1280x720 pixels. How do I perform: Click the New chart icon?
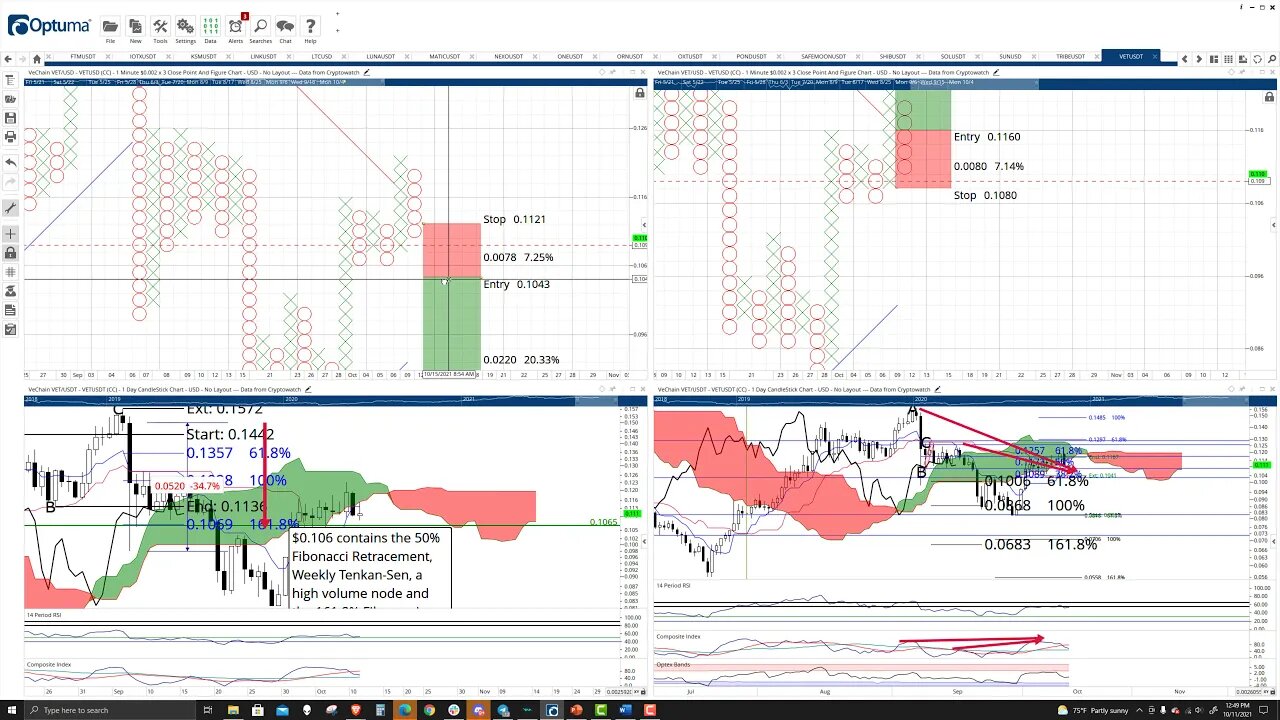pos(135,27)
